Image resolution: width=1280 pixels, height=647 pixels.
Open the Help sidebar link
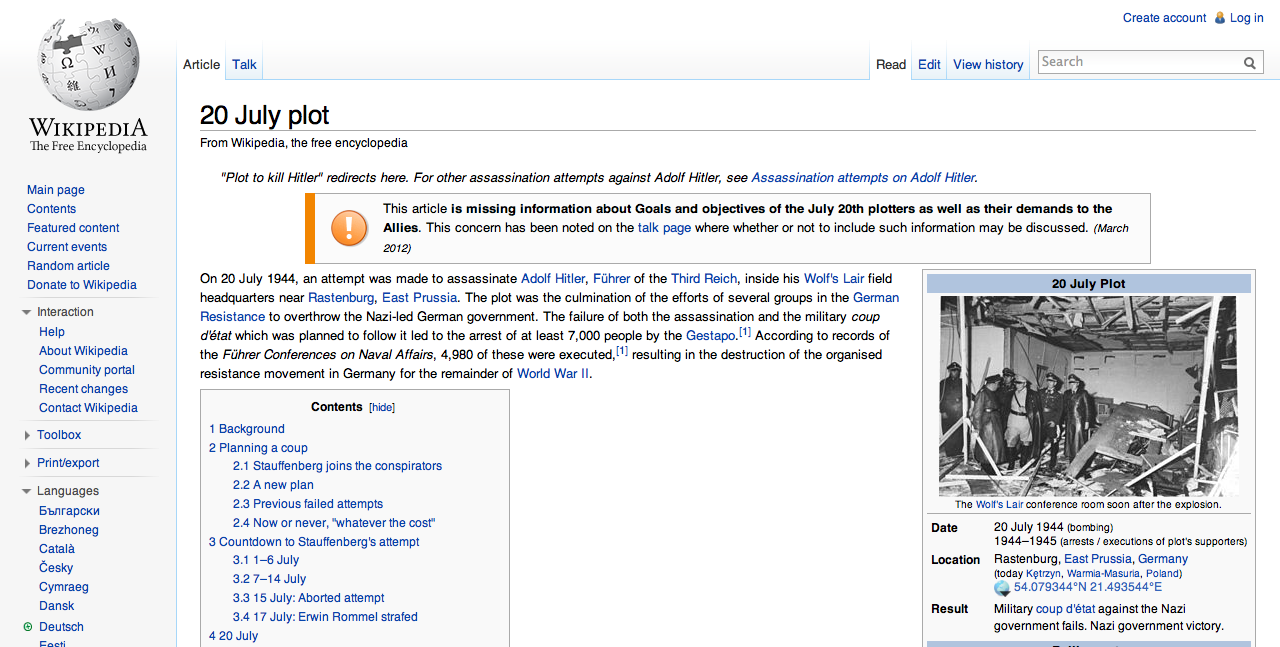52,332
